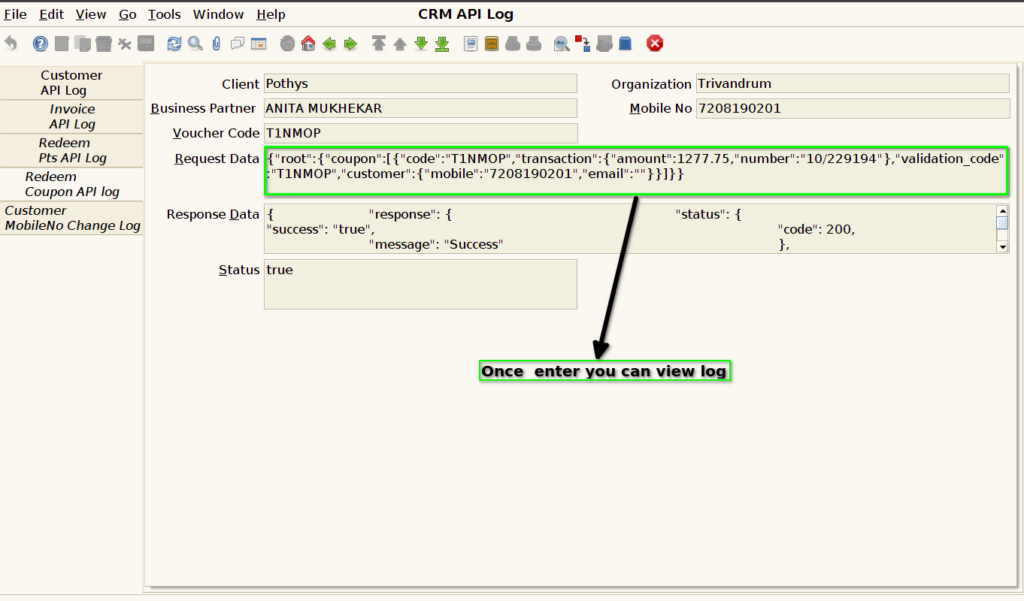Open the Tools menu

tap(164, 14)
